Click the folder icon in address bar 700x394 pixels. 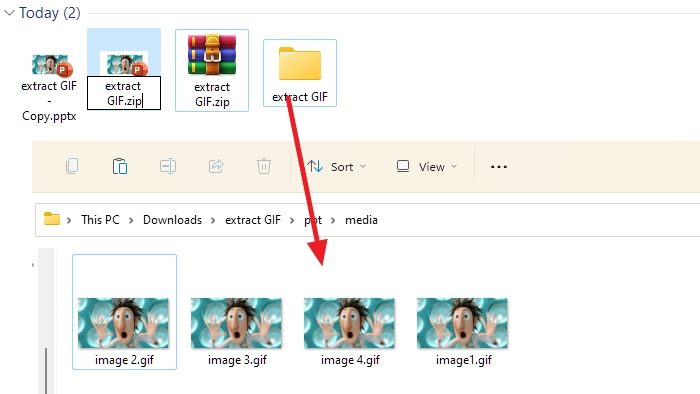pos(52,219)
